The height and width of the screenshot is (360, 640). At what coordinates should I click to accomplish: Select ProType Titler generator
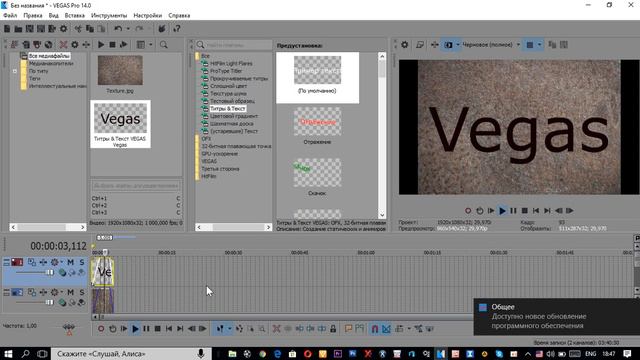(x=226, y=71)
